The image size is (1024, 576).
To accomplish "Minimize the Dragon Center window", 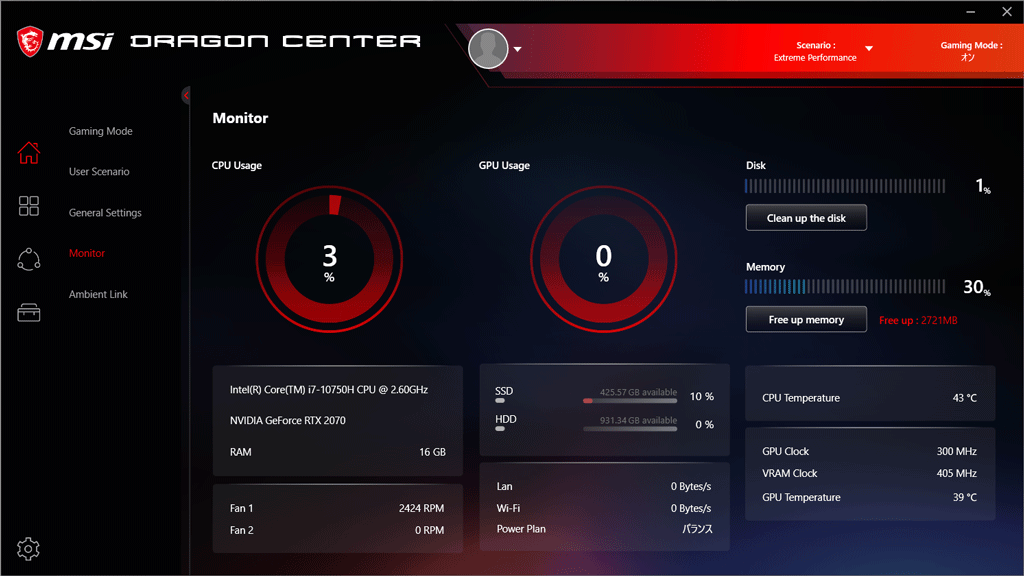I will click(x=970, y=12).
